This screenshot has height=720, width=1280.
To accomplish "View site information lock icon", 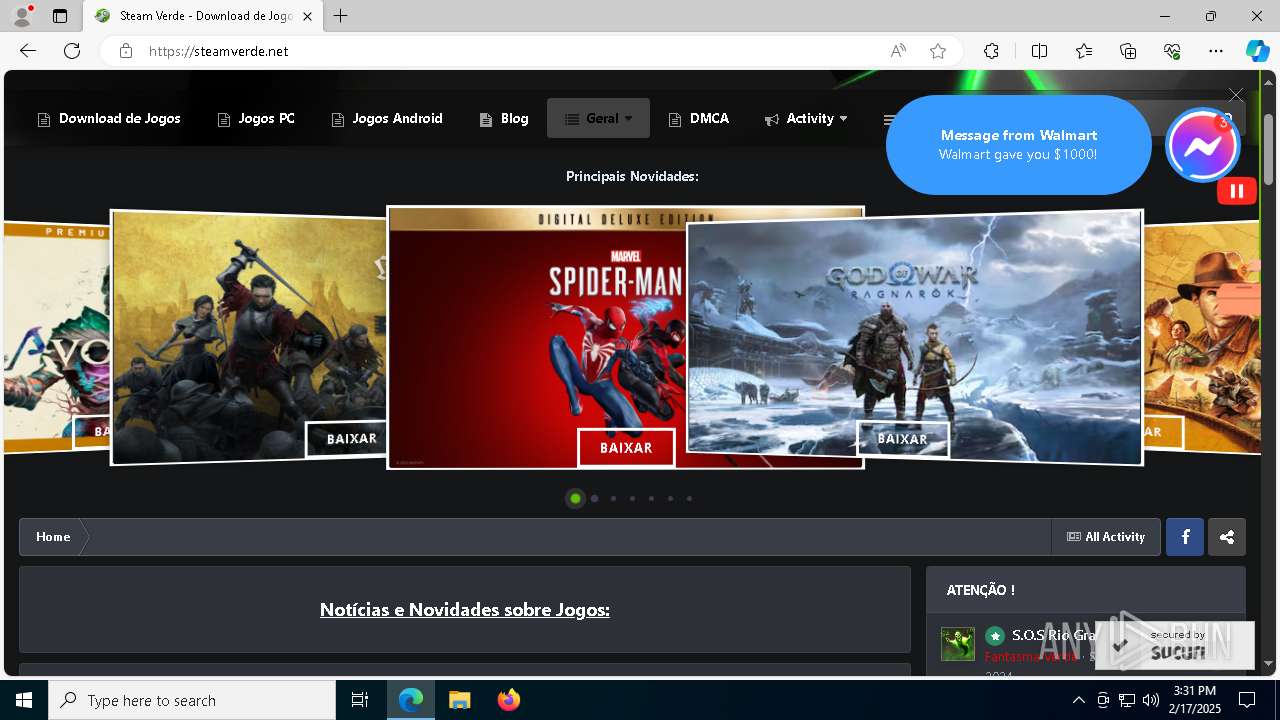I will (126, 51).
